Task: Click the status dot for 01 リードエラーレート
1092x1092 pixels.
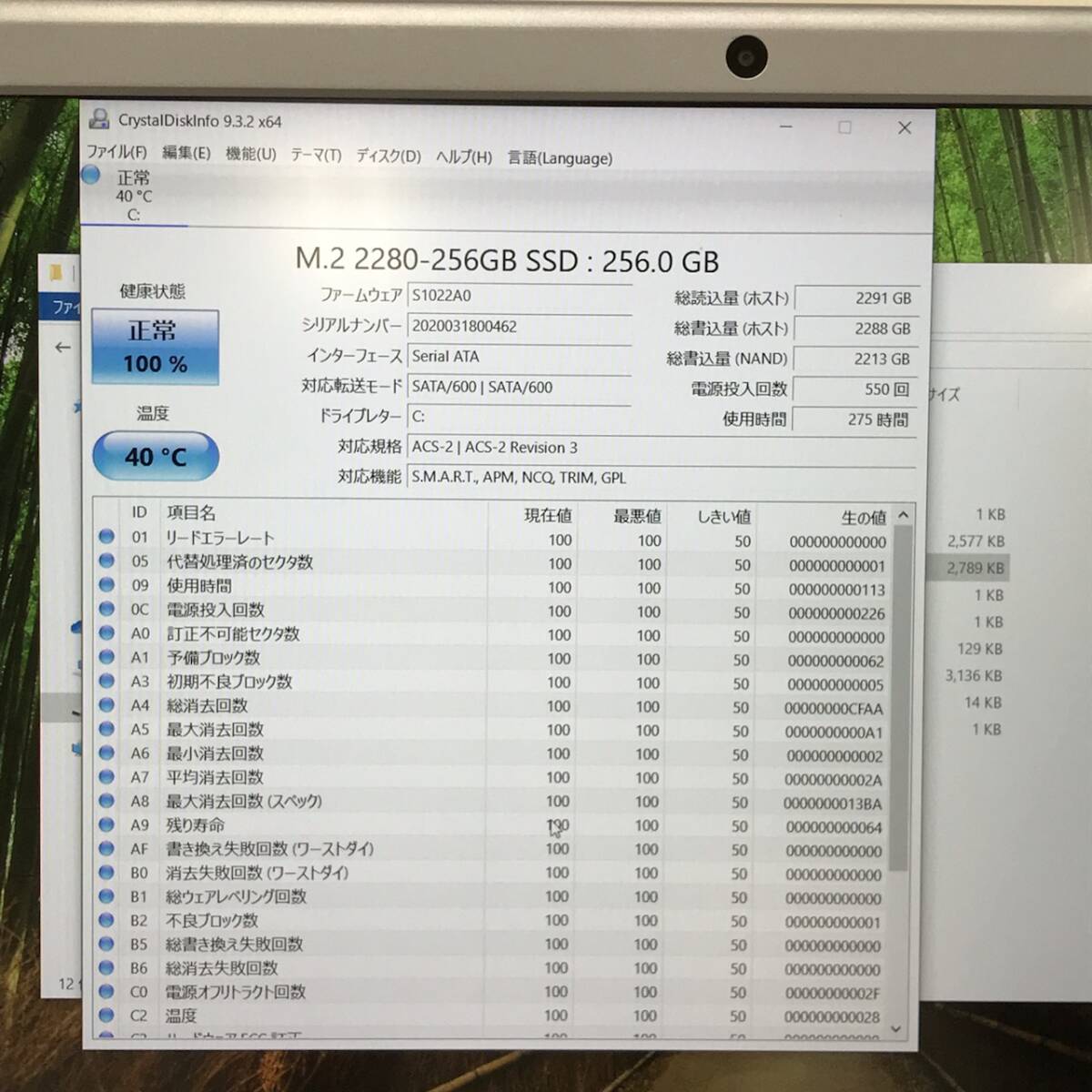Action: pos(106,537)
